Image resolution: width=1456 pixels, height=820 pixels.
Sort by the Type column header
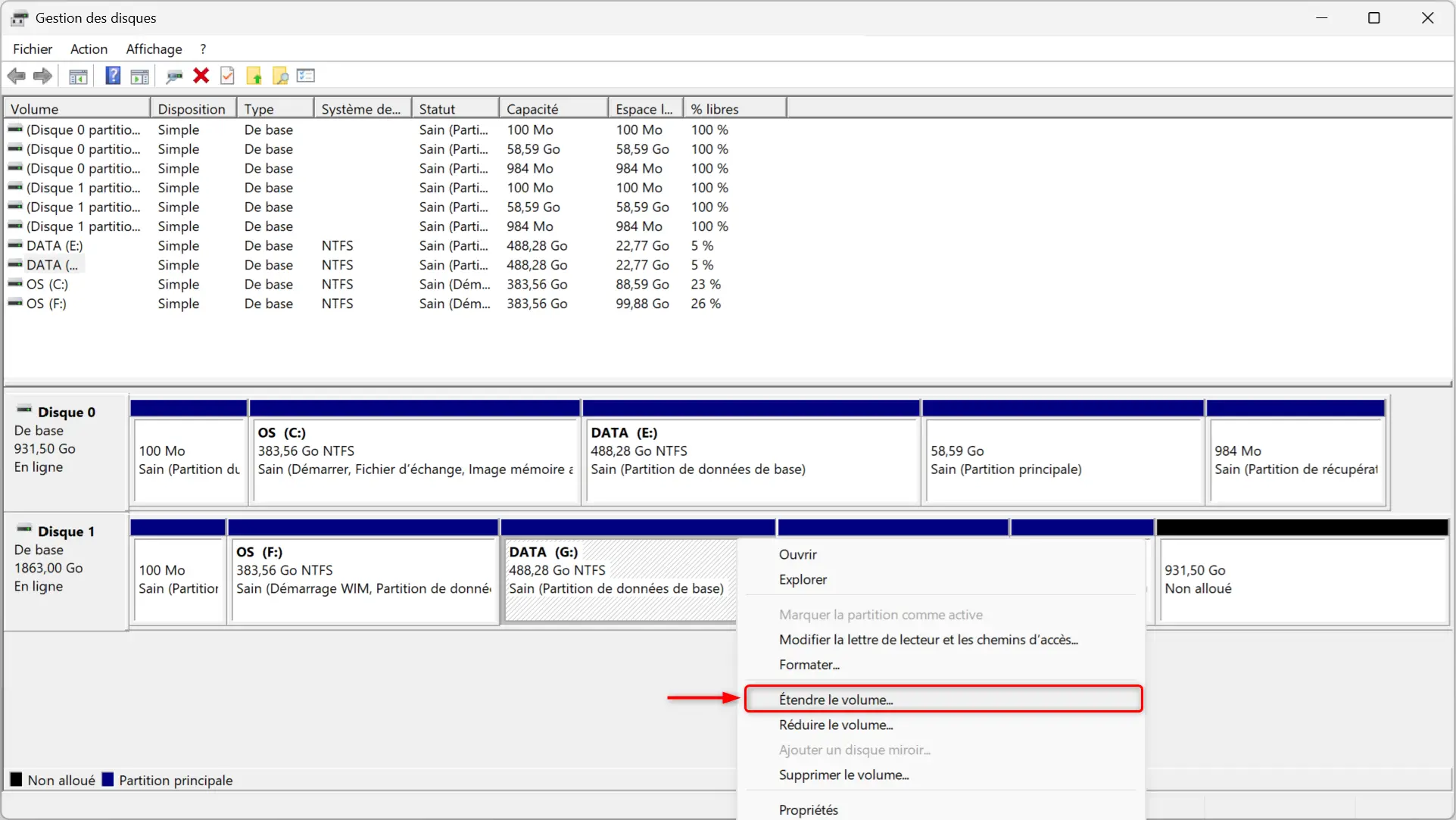(276, 109)
